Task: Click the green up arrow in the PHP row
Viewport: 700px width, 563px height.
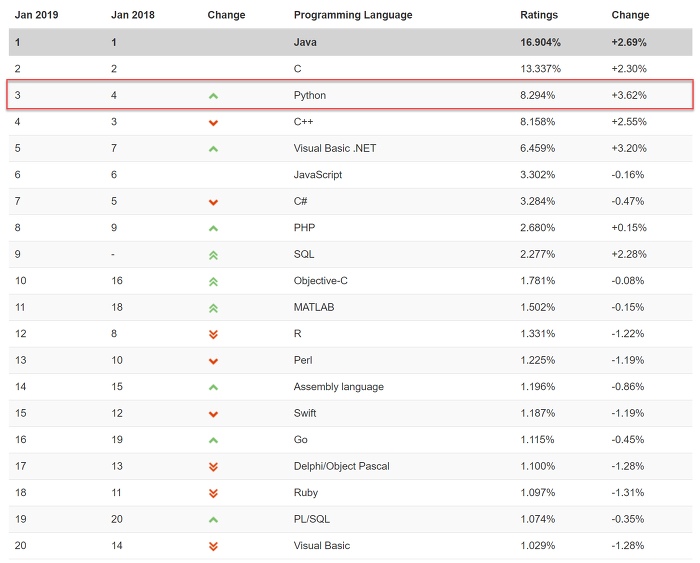Action: (x=213, y=229)
